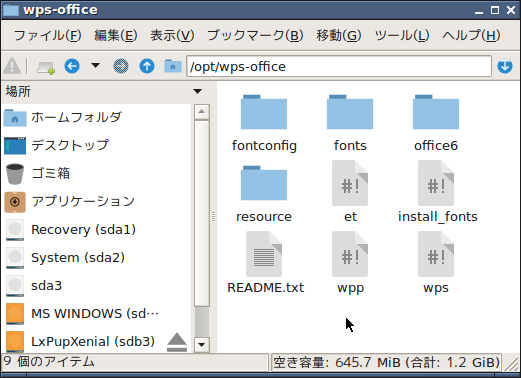
Task: Click the path bar showing /opt/wps-office
Action: [339, 66]
